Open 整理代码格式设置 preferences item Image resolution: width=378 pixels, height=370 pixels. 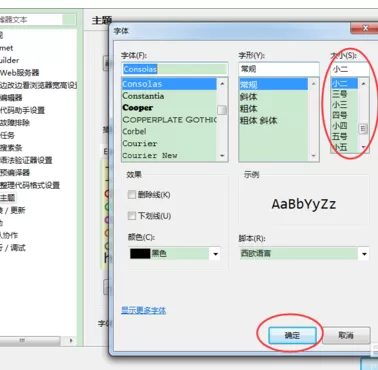[30, 185]
